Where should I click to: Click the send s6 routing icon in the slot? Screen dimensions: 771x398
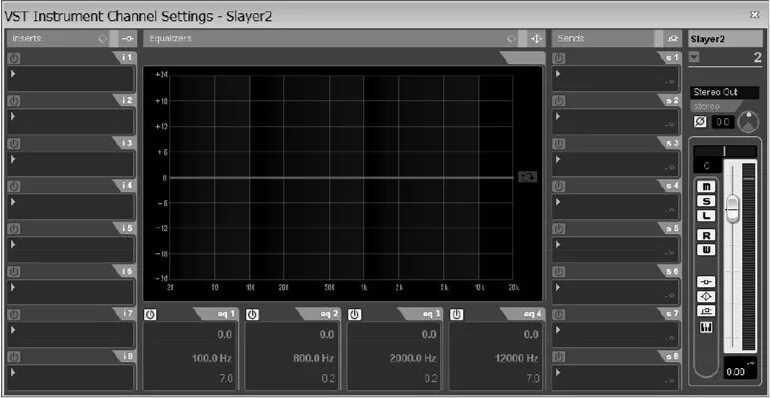669,295
